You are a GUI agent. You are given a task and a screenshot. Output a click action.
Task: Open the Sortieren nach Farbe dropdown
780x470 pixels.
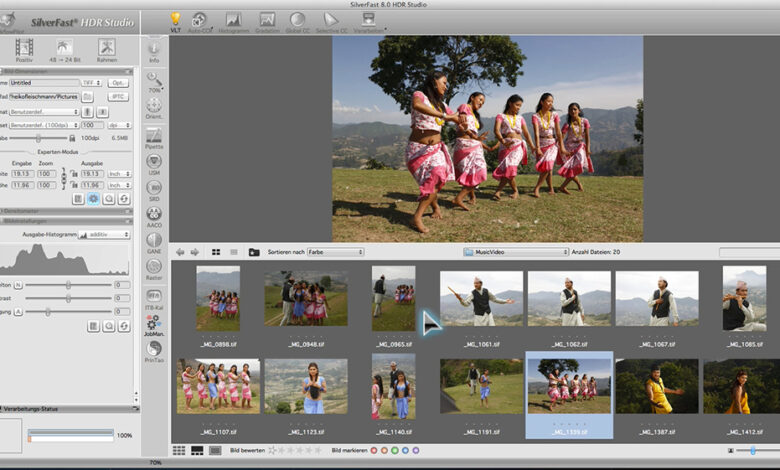click(x=335, y=252)
